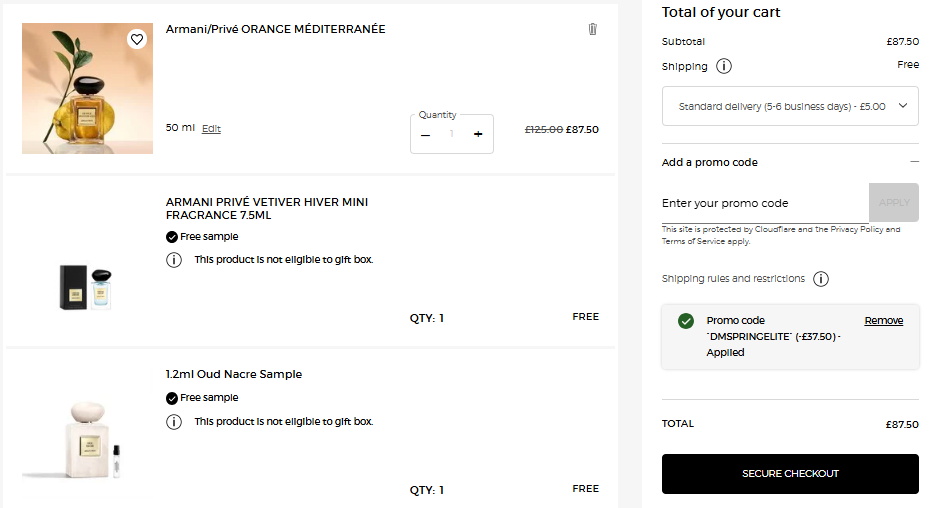The height and width of the screenshot is (508, 933).
Task: Open Orange Méditerranée product image
Action: (x=87, y=89)
